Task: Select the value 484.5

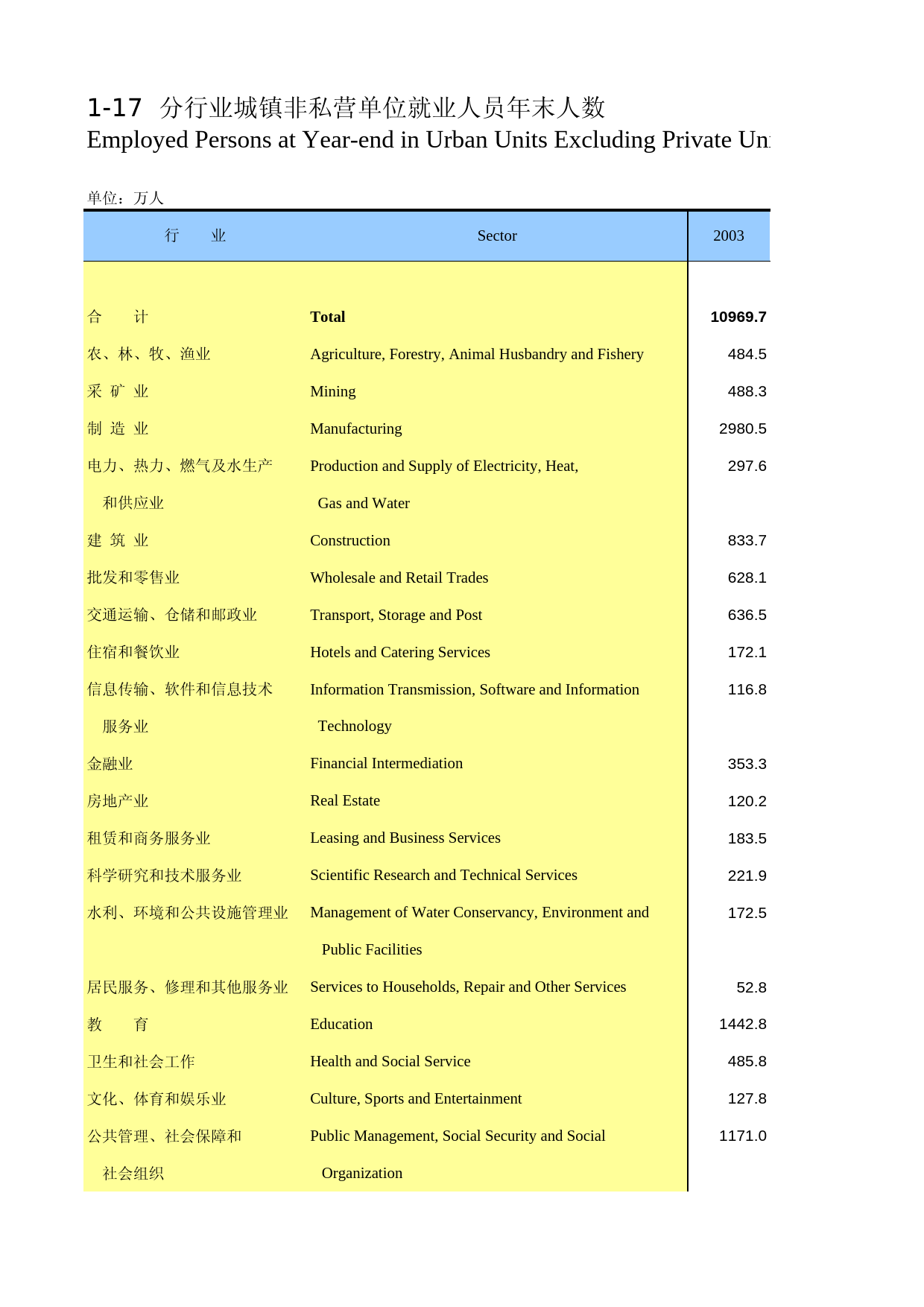Action: (x=747, y=354)
